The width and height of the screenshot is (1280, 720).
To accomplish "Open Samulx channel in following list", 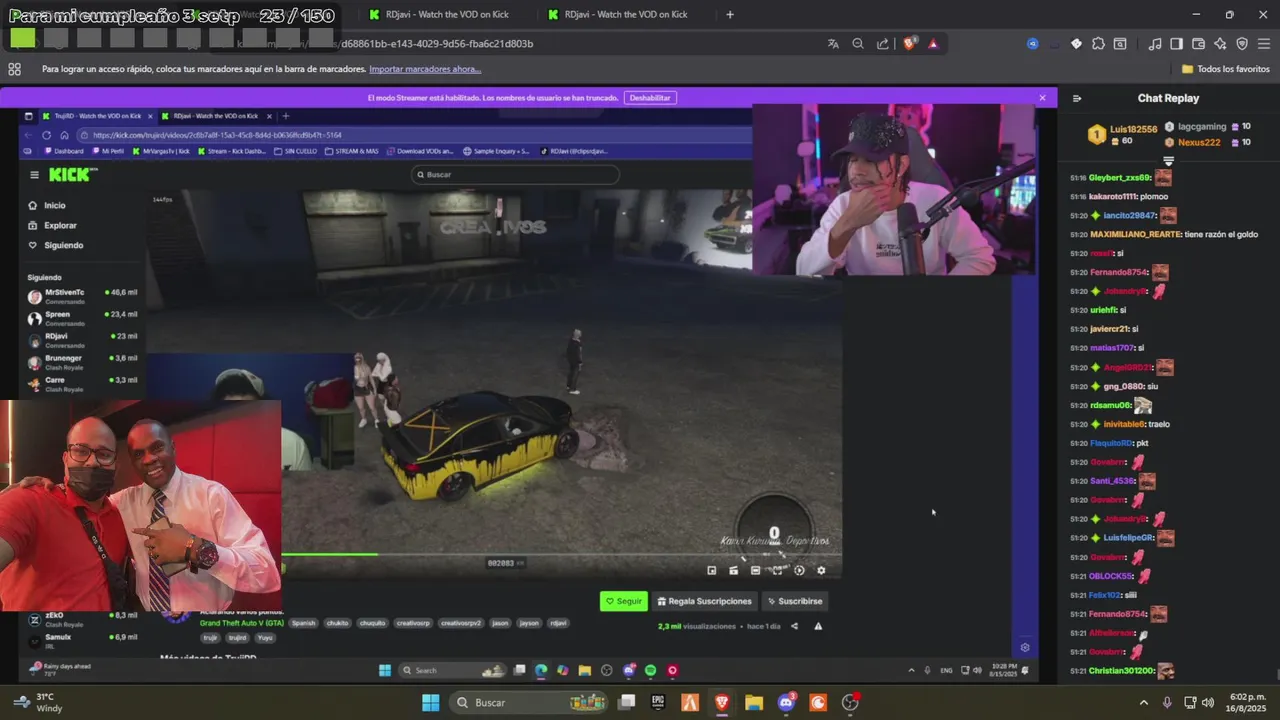I will coord(83,641).
